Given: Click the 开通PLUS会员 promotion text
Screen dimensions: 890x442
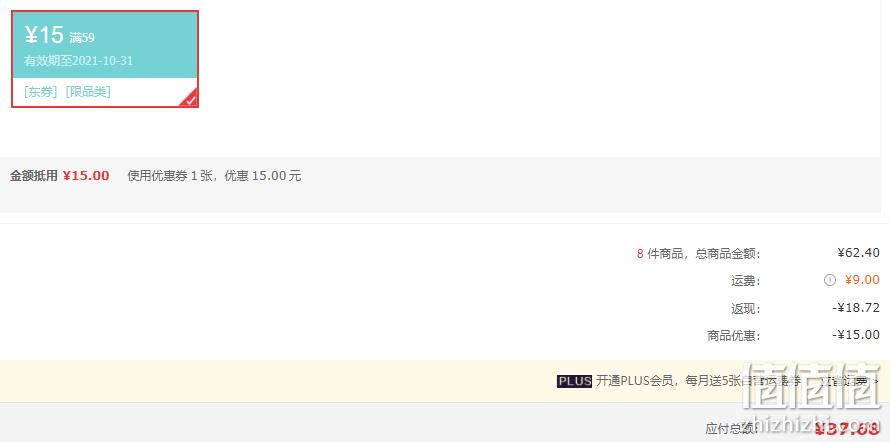Looking at the screenshot, I should pos(633,381).
